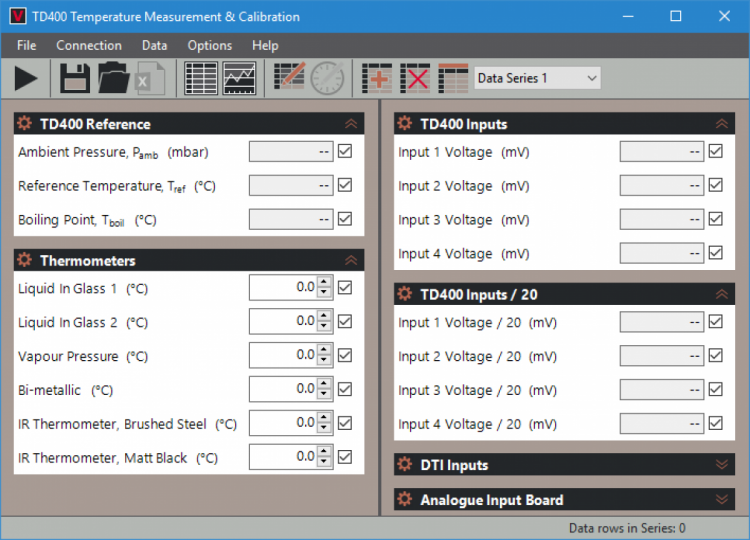The width and height of the screenshot is (750, 540).
Task: Increase Vapour Pressure value
Action: (324, 350)
